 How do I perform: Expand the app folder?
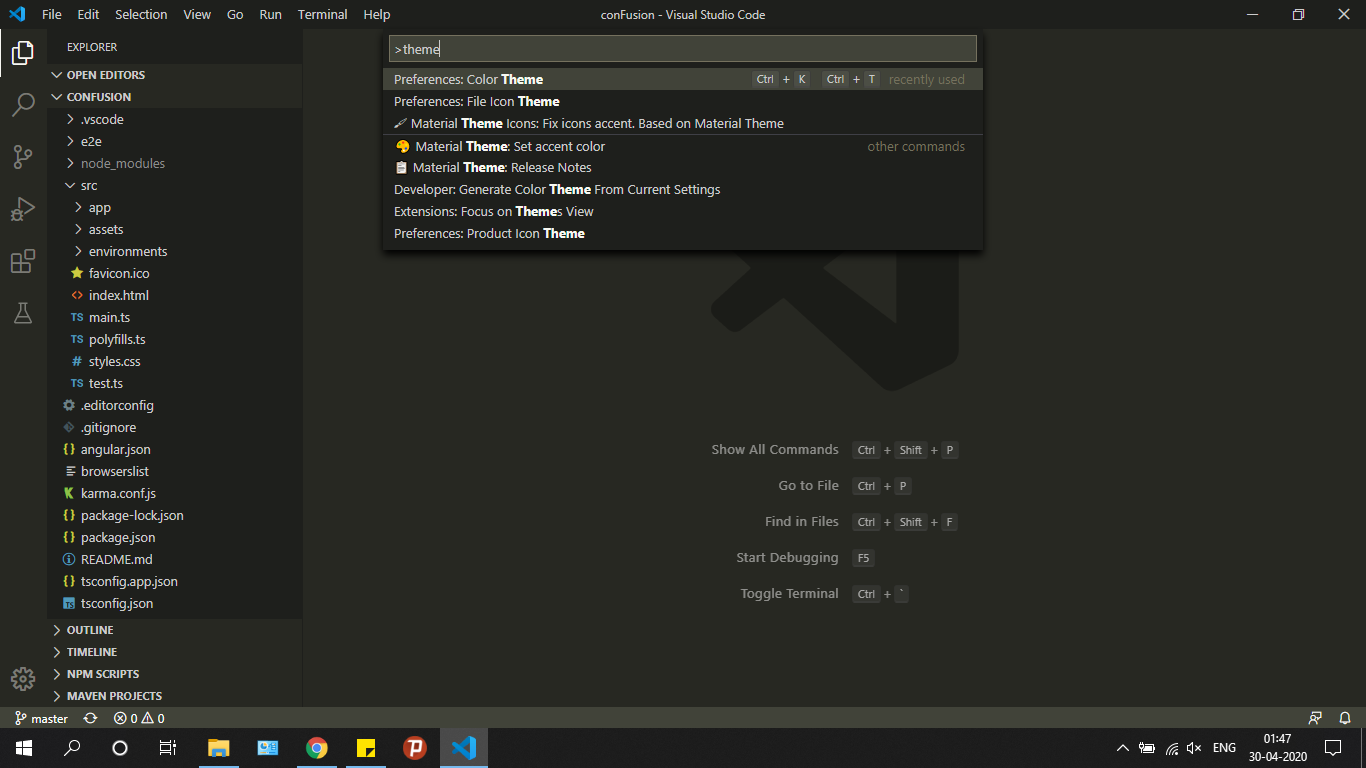(175, 207)
